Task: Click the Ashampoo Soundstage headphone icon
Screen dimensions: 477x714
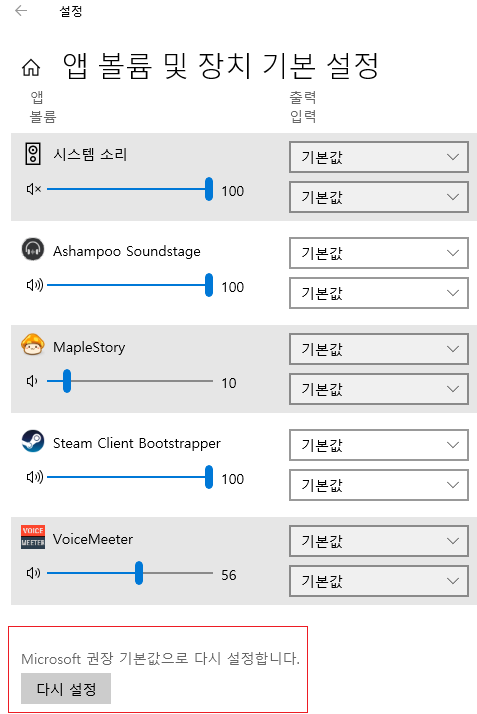Action: [x=33, y=249]
